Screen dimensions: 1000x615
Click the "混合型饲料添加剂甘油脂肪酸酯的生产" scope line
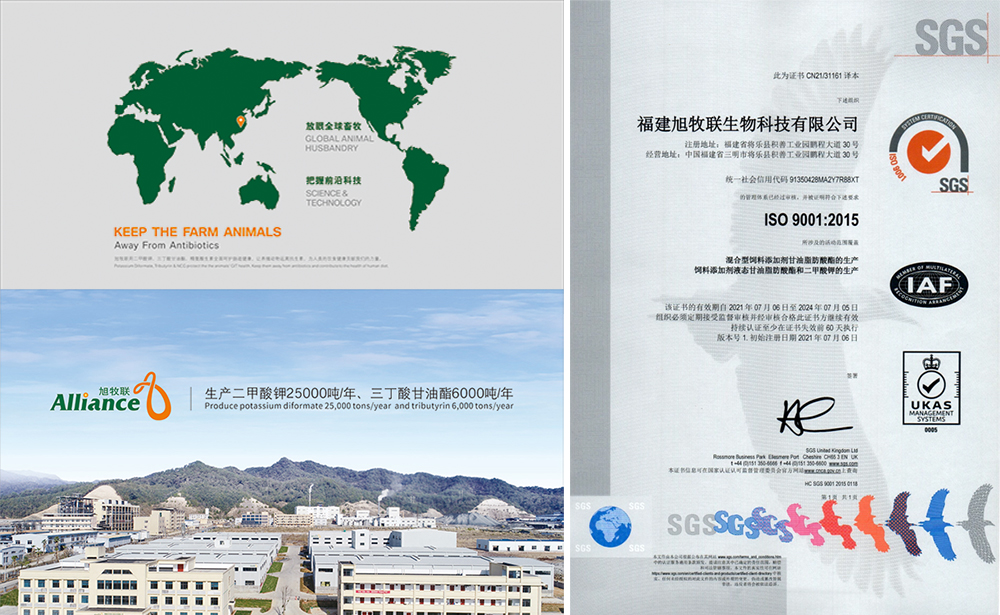[x=792, y=260]
